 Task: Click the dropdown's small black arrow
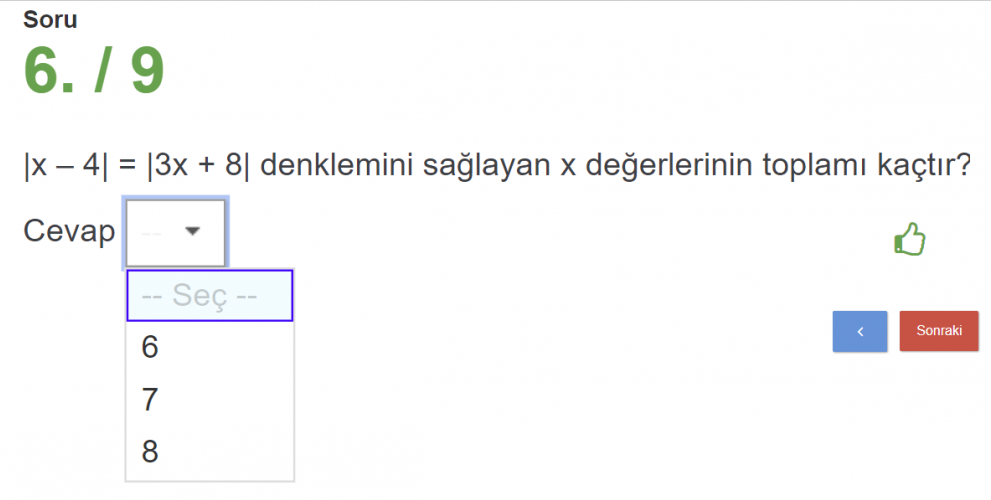pos(193,232)
